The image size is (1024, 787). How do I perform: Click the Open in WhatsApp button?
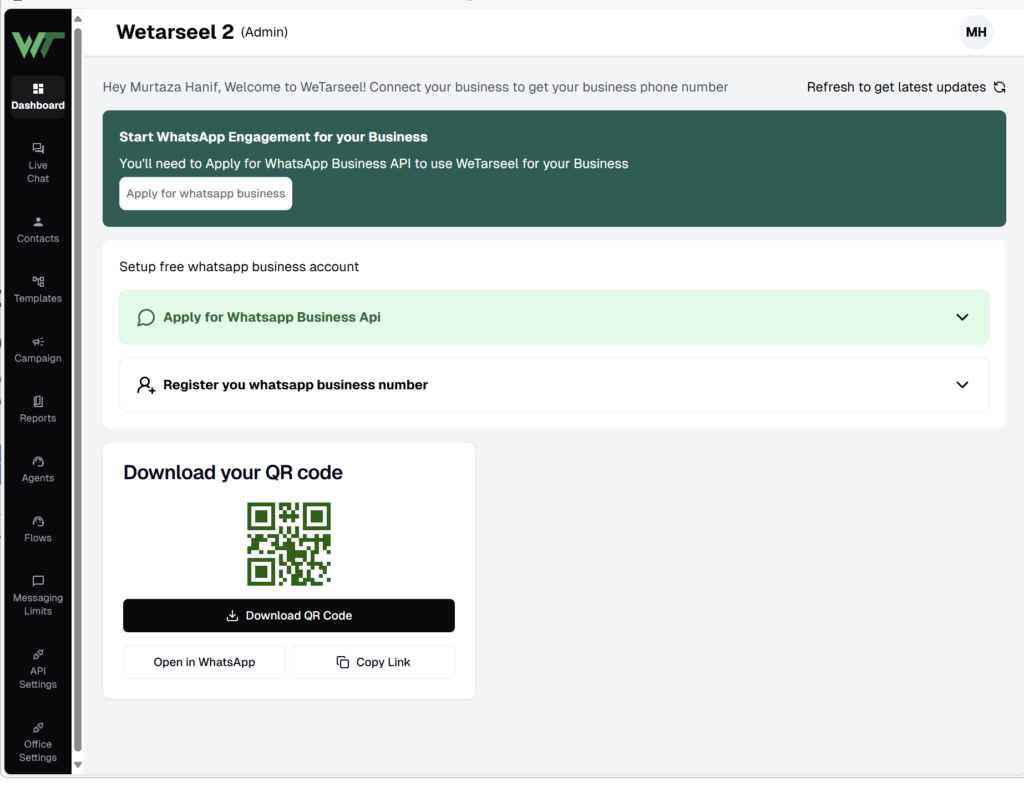pyautogui.click(x=204, y=662)
